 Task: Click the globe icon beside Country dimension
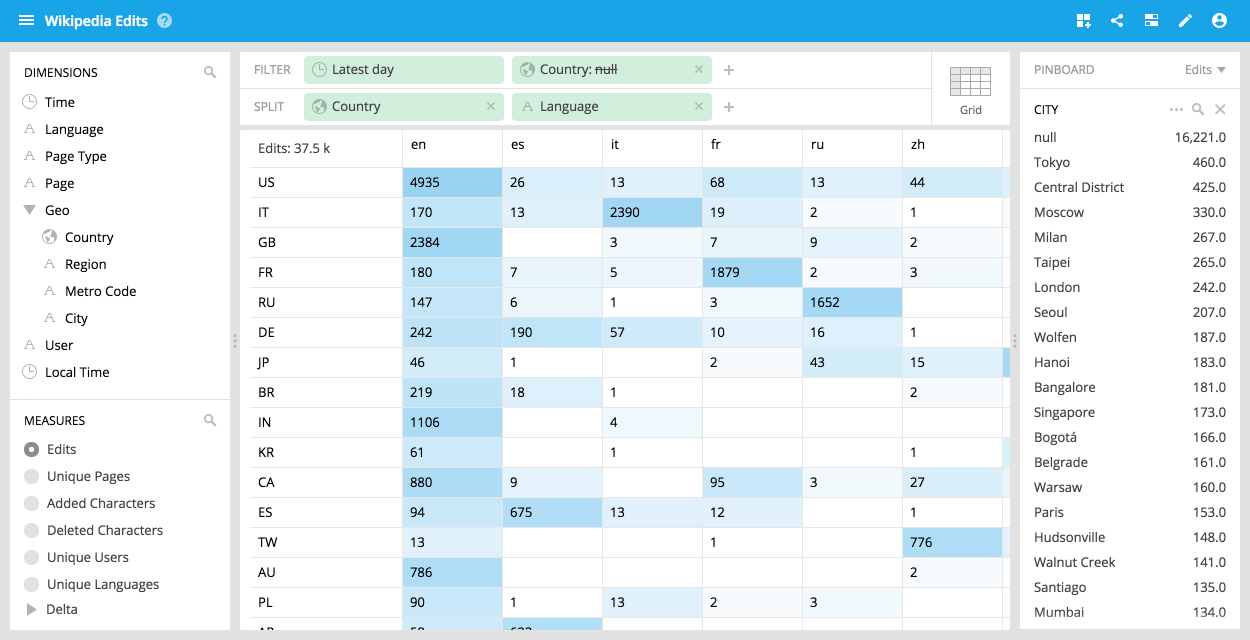(50, 237)
